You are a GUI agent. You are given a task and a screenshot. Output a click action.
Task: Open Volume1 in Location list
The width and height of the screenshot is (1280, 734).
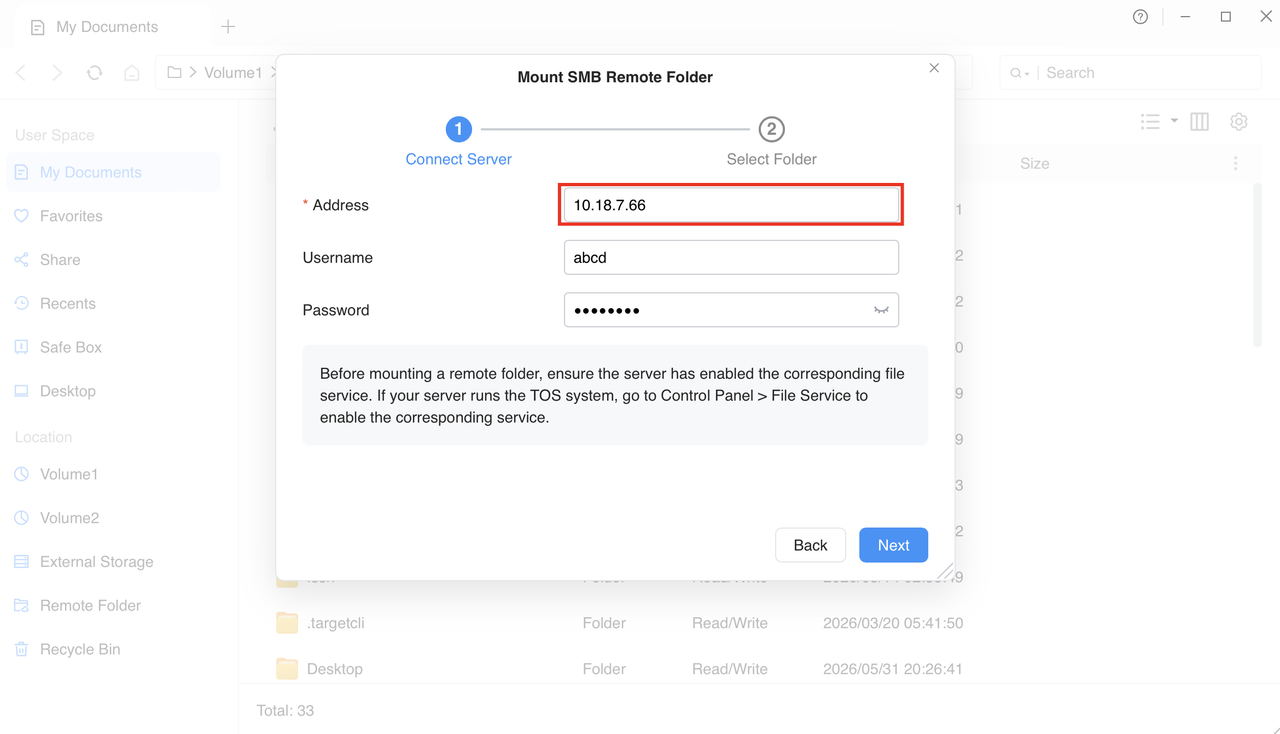[x=113, y=474]
